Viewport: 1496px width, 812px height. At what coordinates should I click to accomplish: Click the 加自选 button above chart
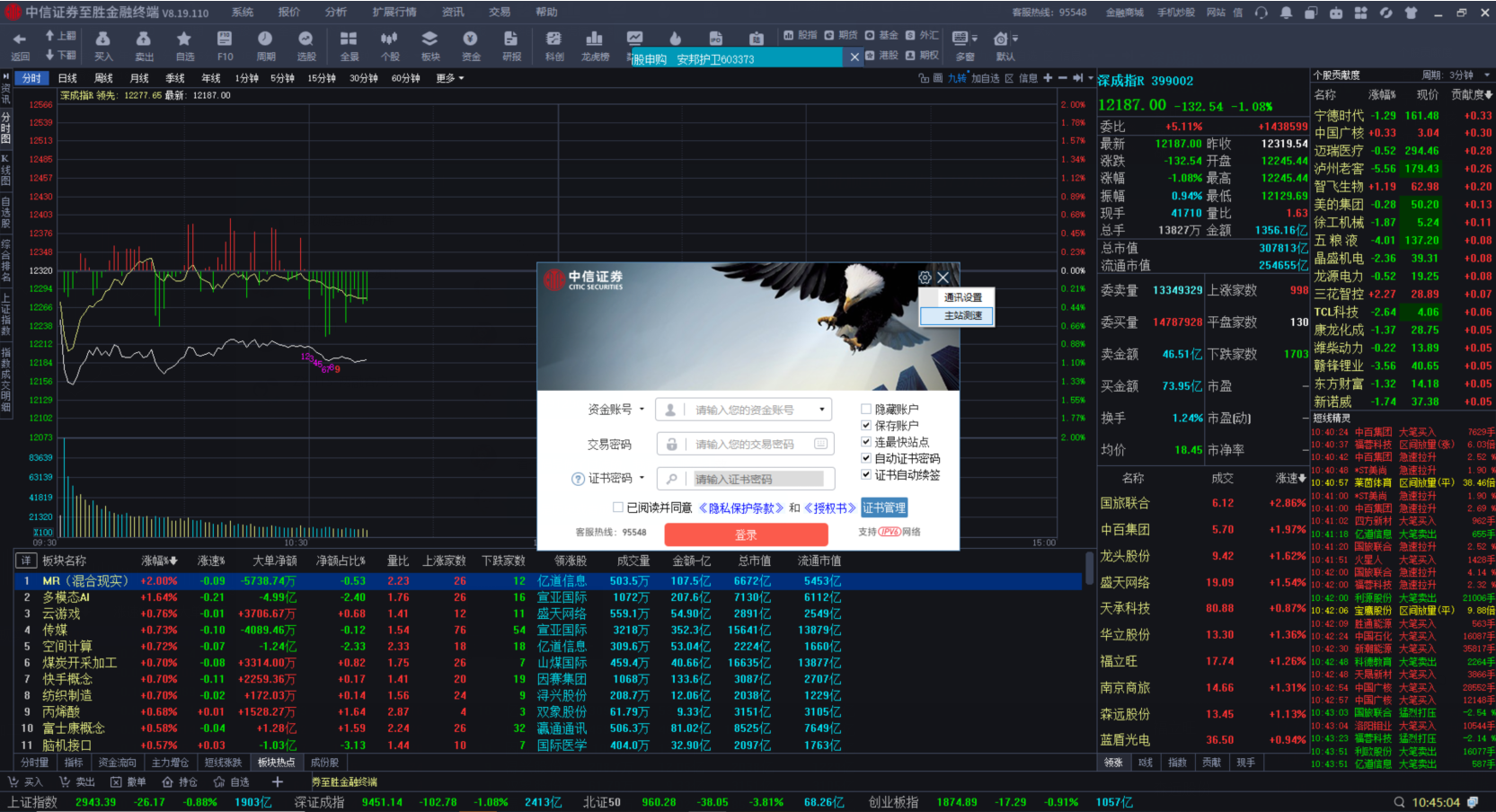986,78
